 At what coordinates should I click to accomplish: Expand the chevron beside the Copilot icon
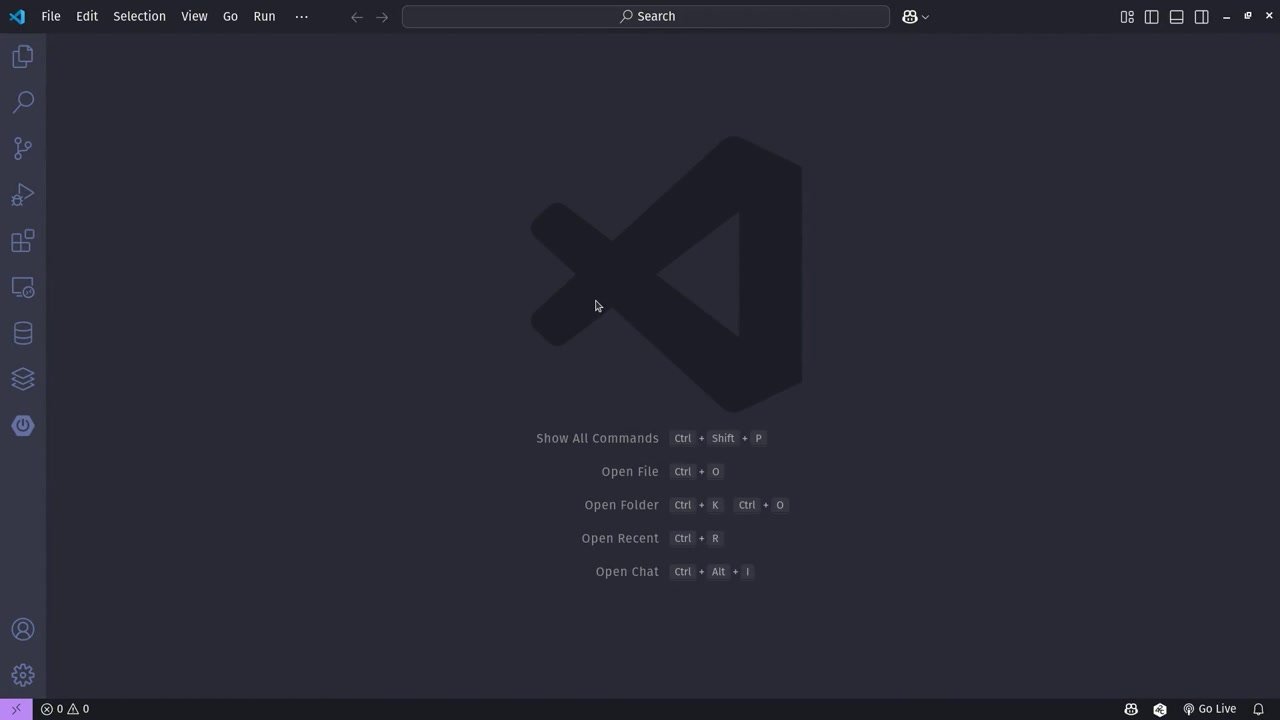[x=925, y=17]
